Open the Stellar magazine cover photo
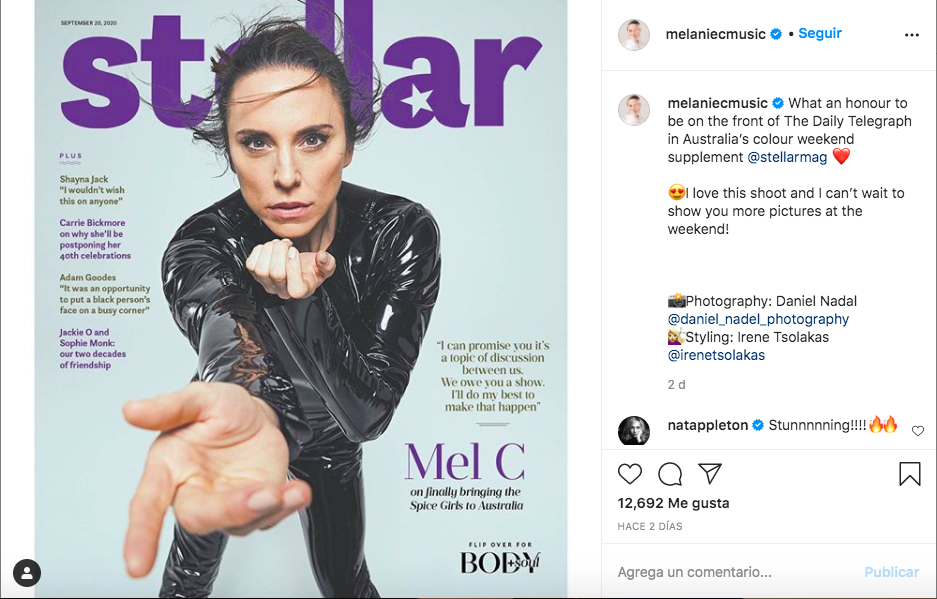This screenshot has width=937, height=599. tap(301, 299)
